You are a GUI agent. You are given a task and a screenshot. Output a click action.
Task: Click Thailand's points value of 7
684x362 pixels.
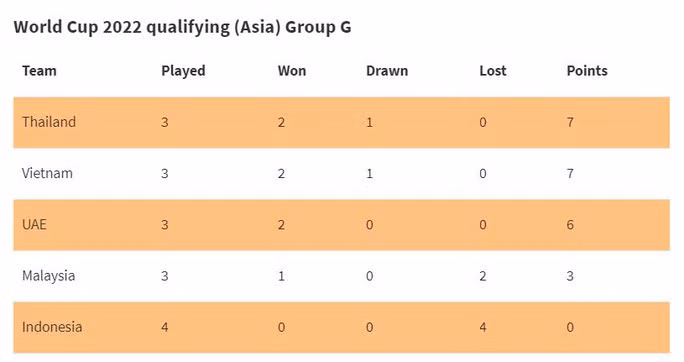tap(570, 122)
